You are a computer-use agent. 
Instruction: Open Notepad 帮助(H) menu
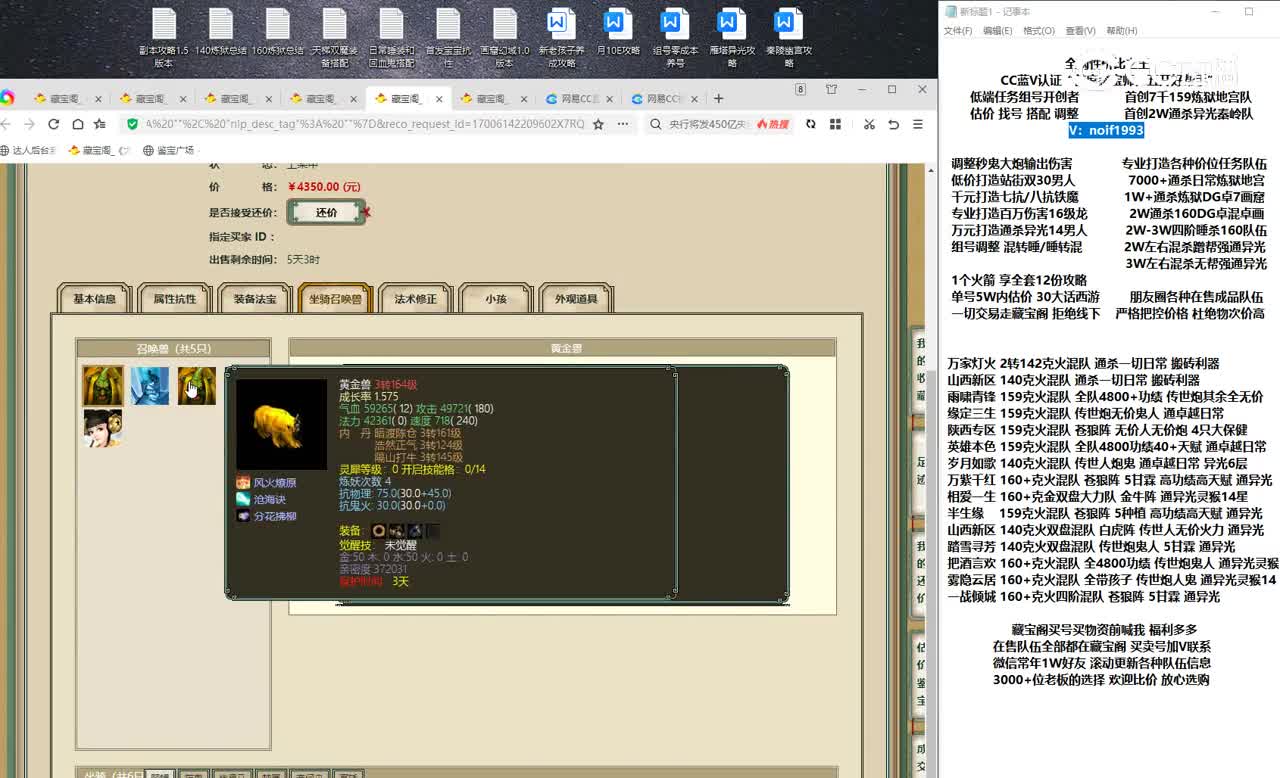click(1121, 31)
